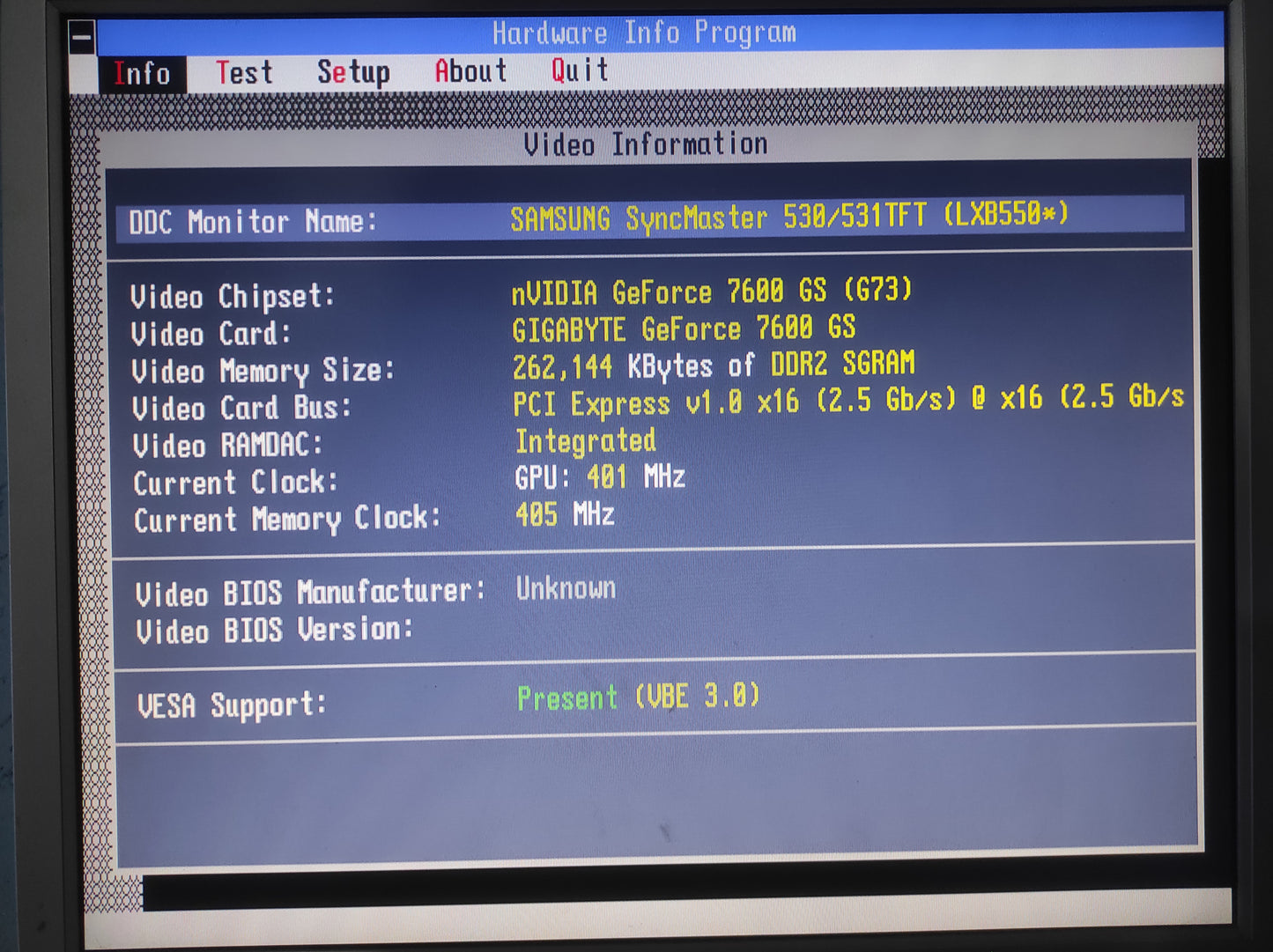
Task: Open the Test menu
Action: pos(244,72)
